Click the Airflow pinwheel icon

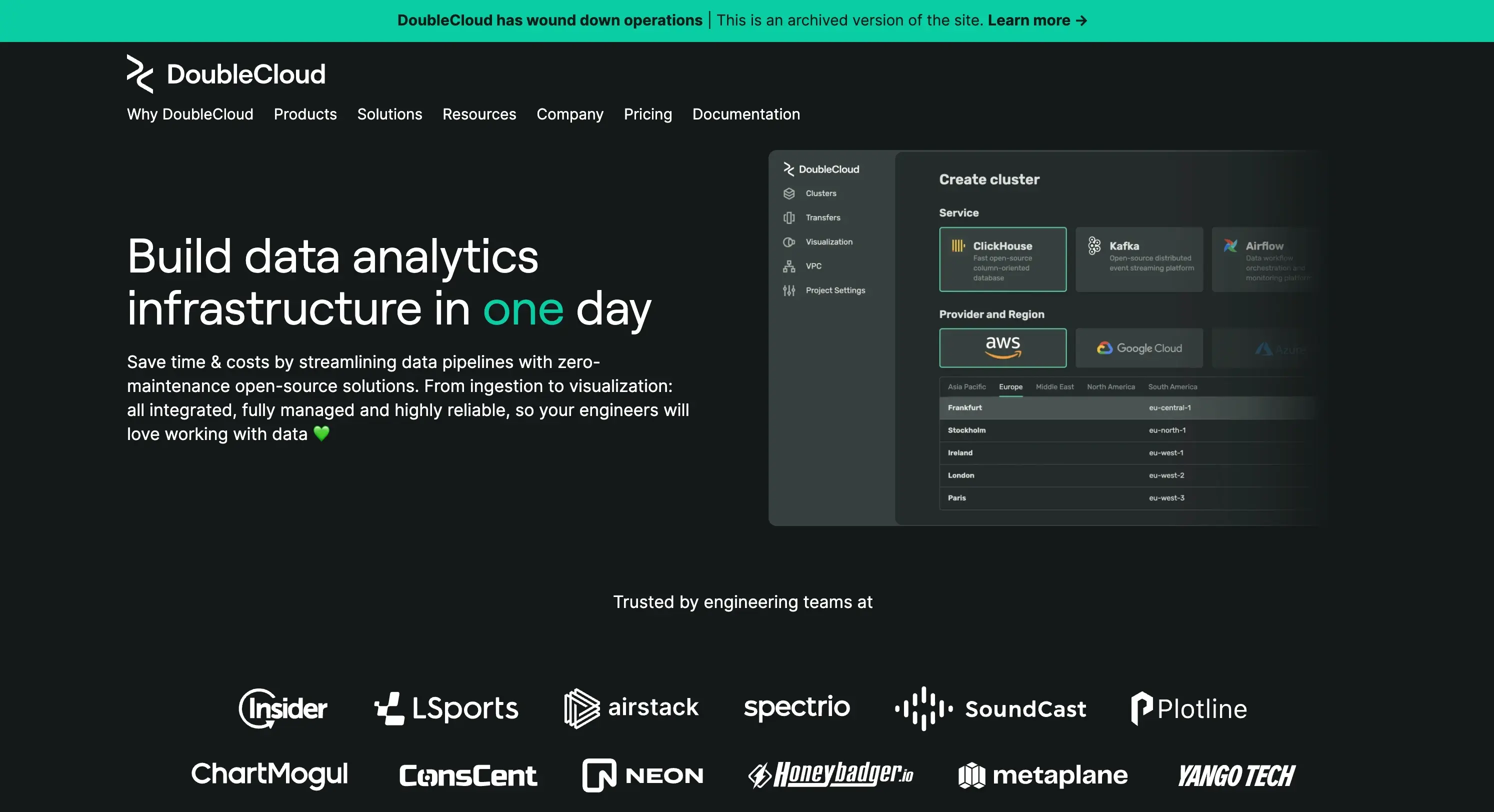click(x=1230, y=246)
